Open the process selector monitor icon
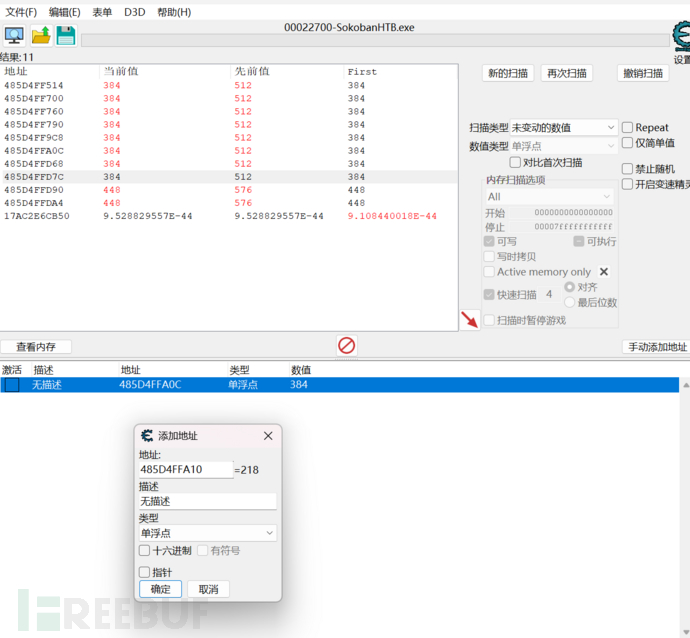The width and height of the screenshot is (690, 638). click(14, 36)
